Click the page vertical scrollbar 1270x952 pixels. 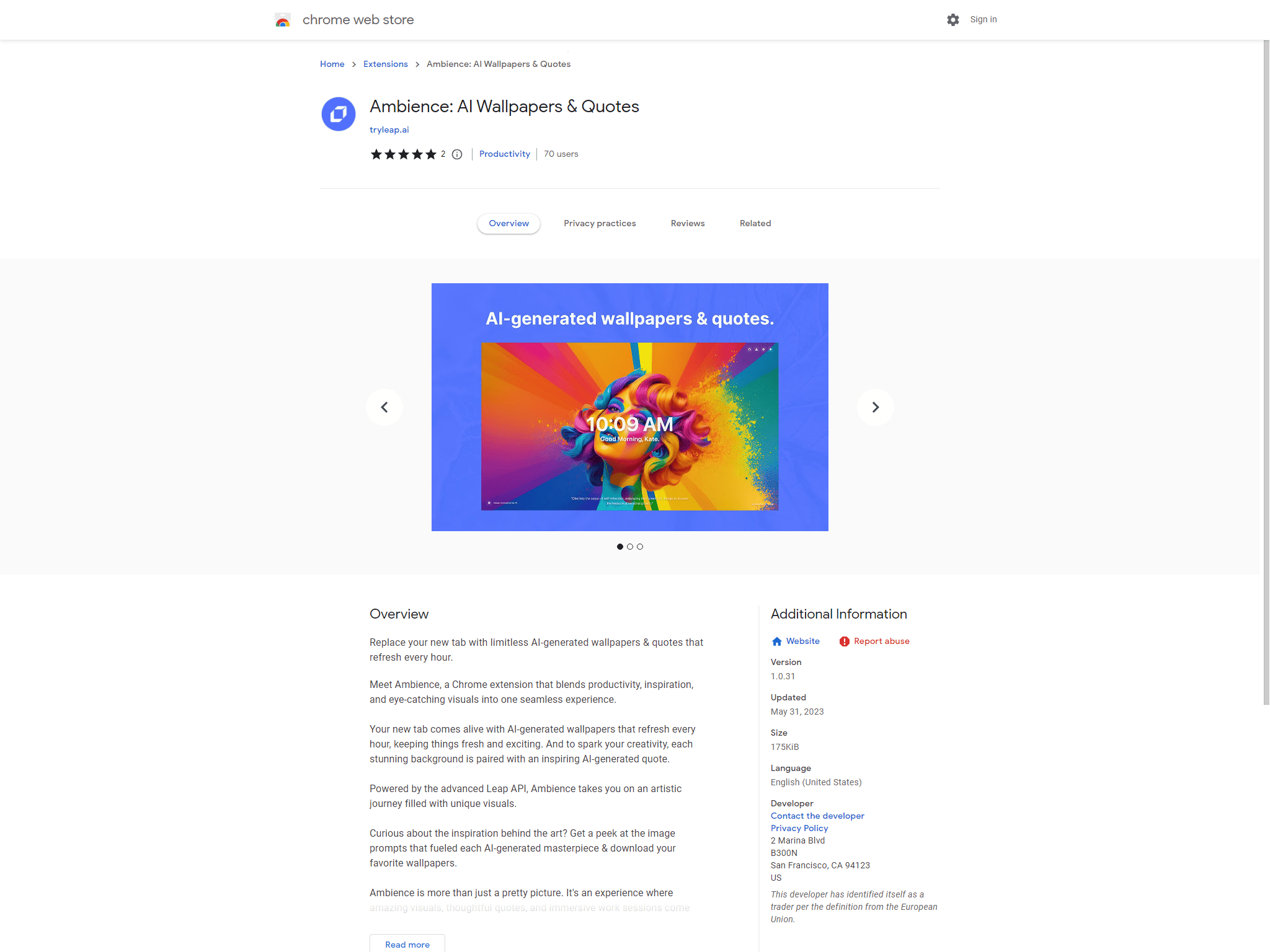(1266, 372)
